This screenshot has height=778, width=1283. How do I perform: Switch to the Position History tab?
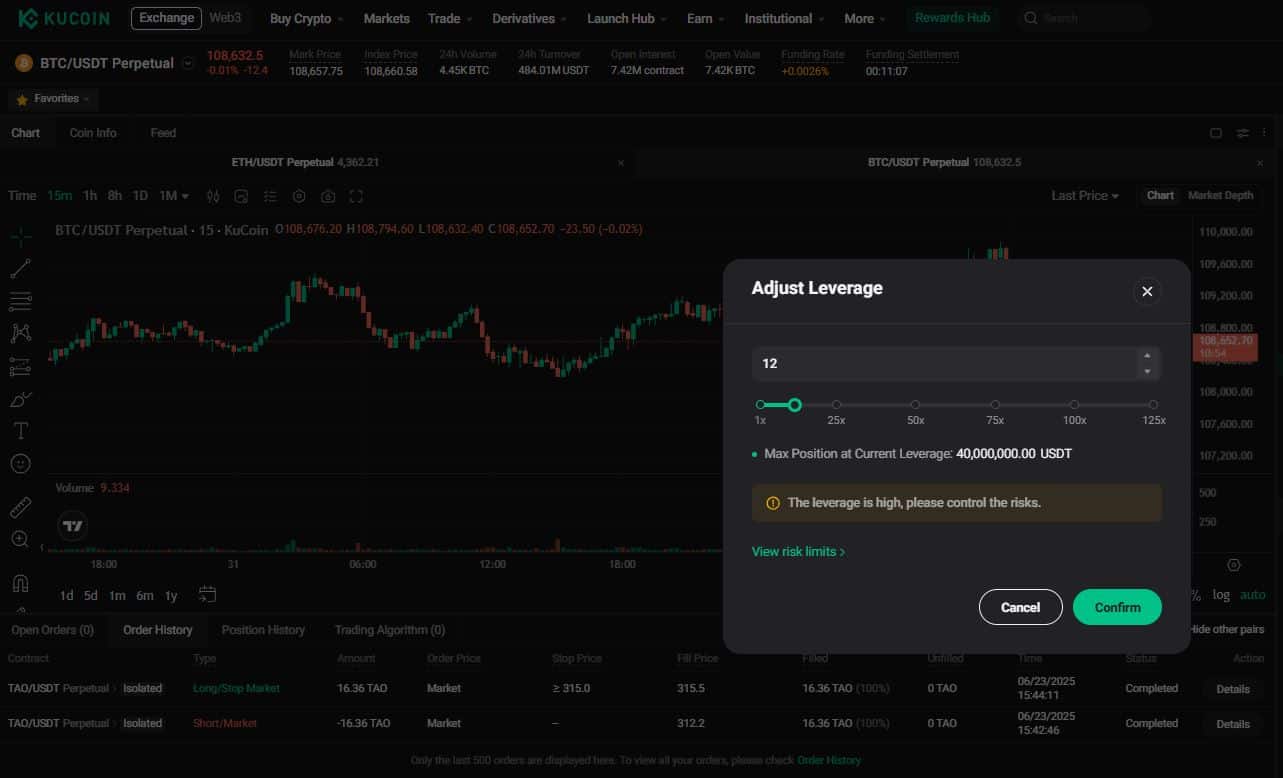pos(263,630)
